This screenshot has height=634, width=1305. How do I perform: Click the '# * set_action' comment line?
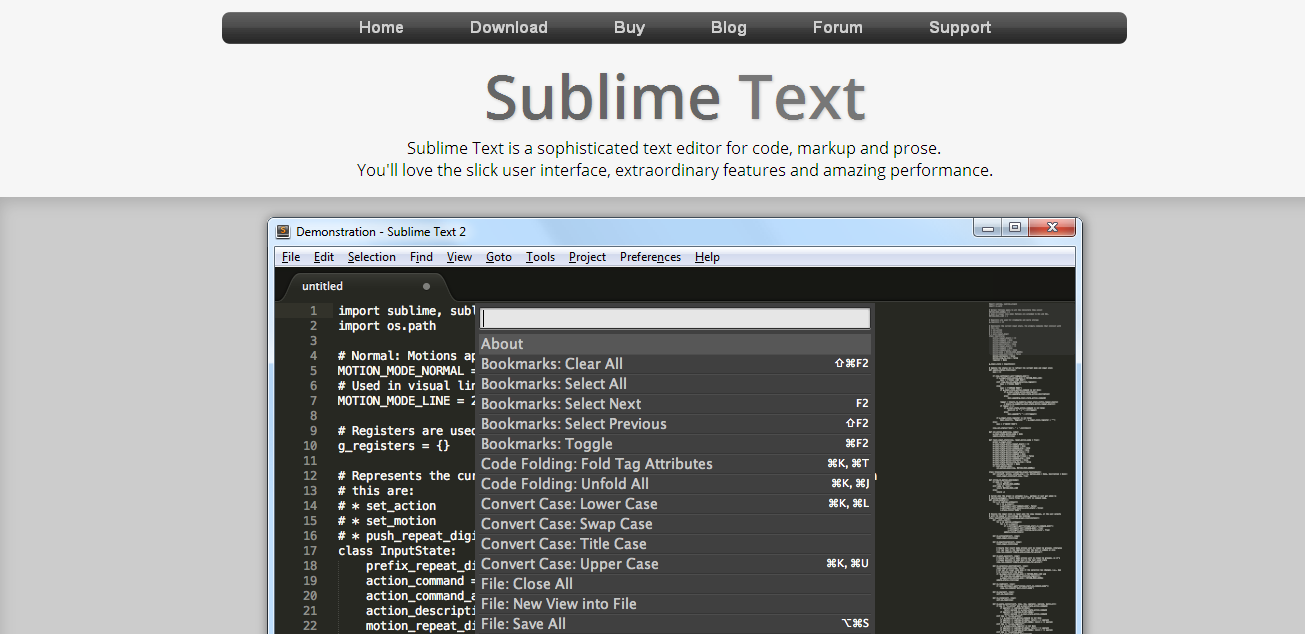(387, 506)
